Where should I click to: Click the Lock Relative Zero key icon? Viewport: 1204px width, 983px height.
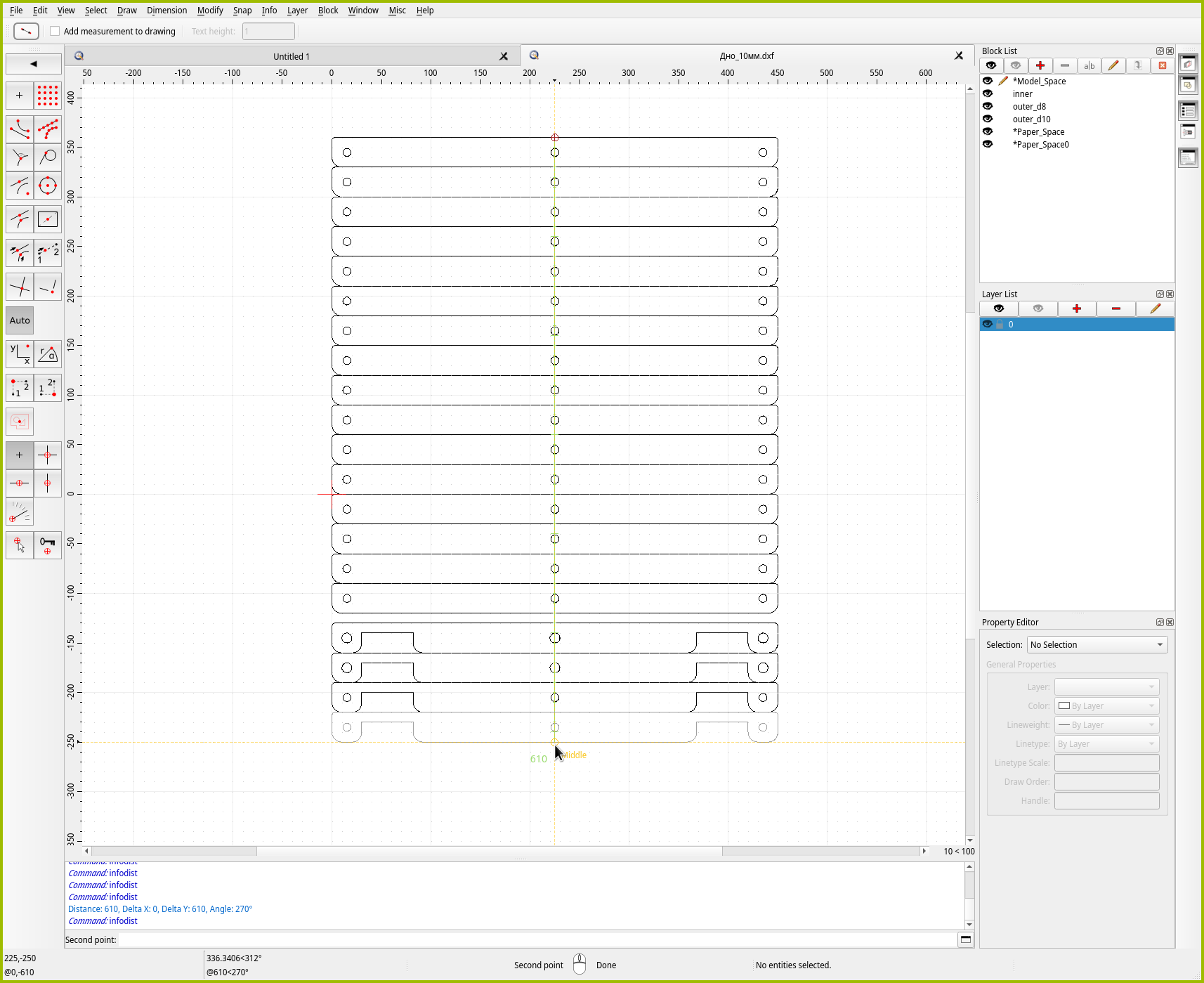point(48,545)
